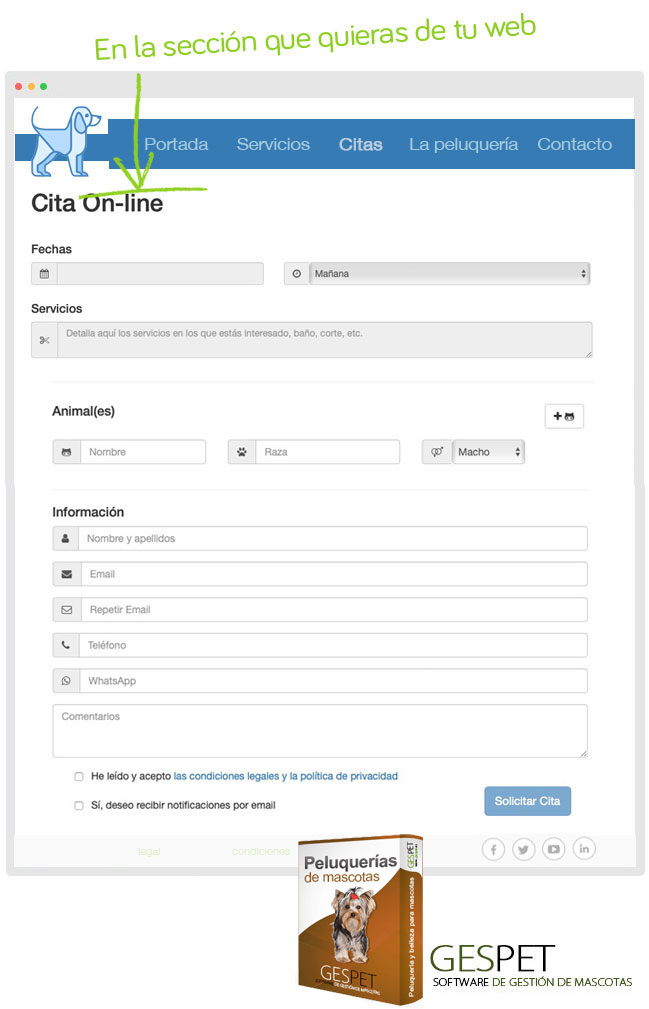Click the blue dog logo

pos(62,140)
